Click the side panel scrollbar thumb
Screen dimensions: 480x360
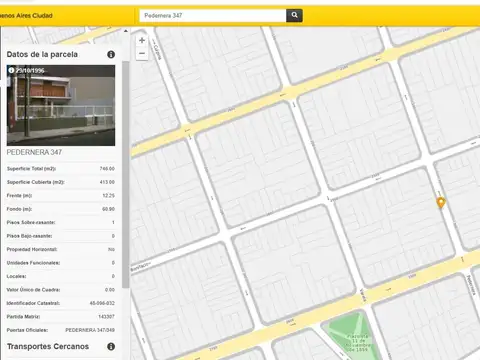(x=125, y=174)
